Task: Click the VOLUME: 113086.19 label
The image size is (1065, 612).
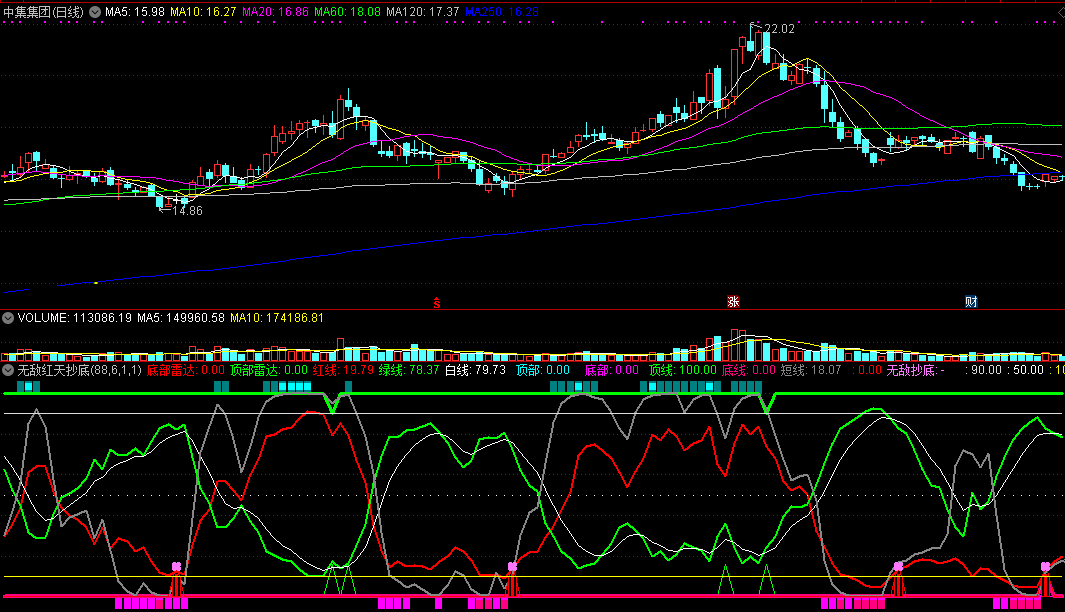Action: [x=75, y=318]
